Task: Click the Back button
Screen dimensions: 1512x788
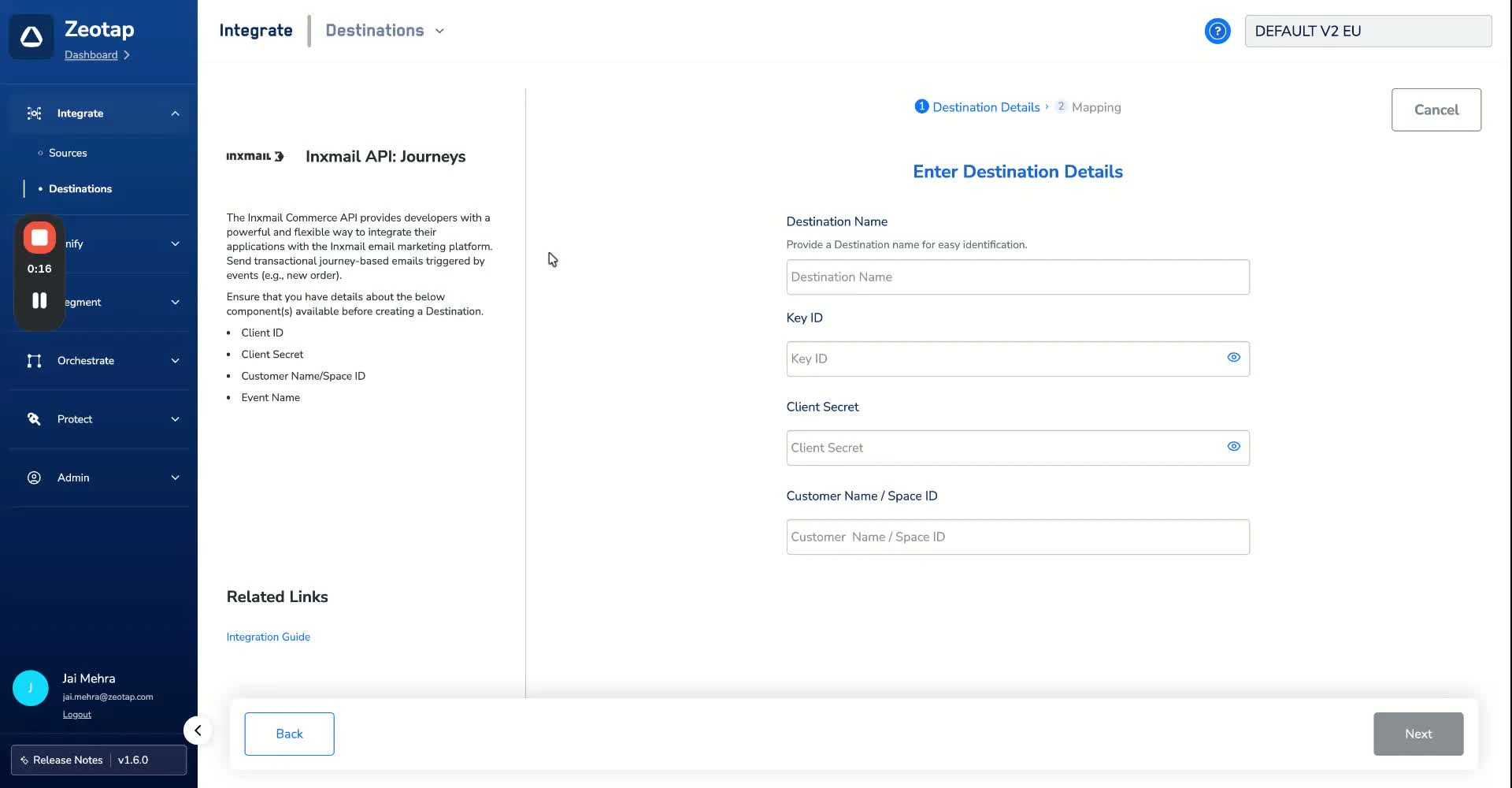Action: click(289, 734)
